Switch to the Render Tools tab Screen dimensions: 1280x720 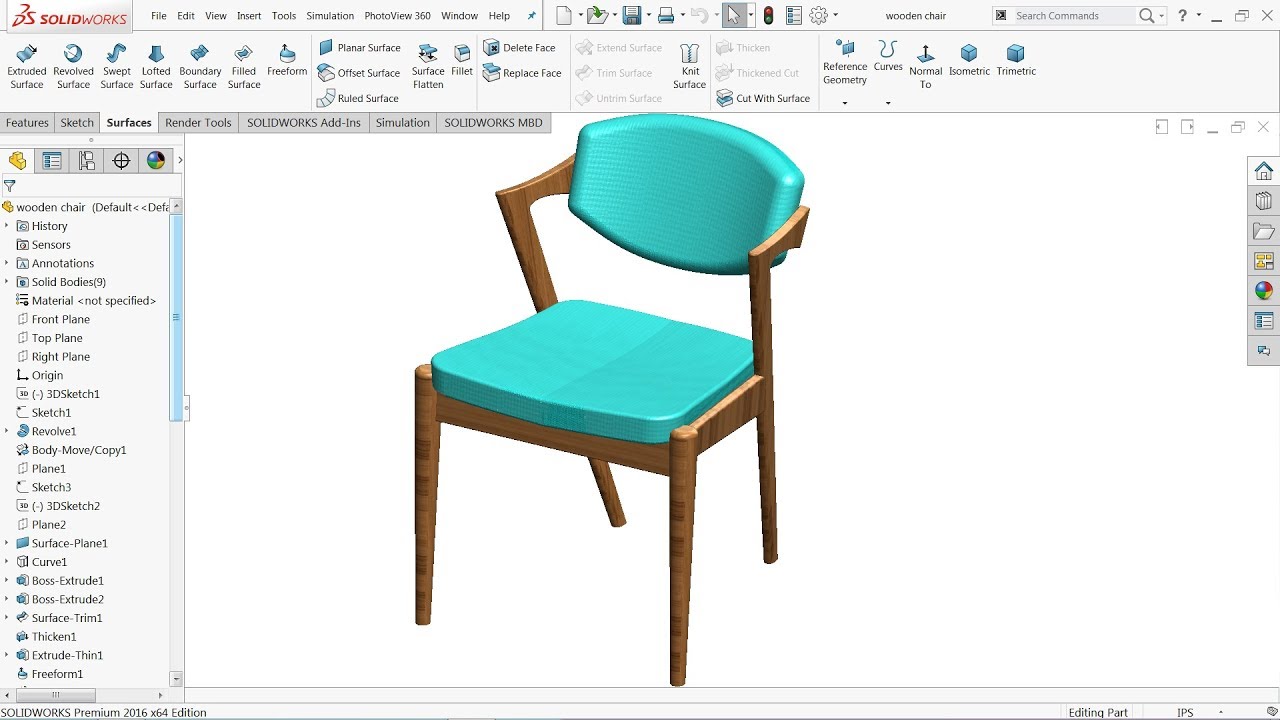point(198,122)
